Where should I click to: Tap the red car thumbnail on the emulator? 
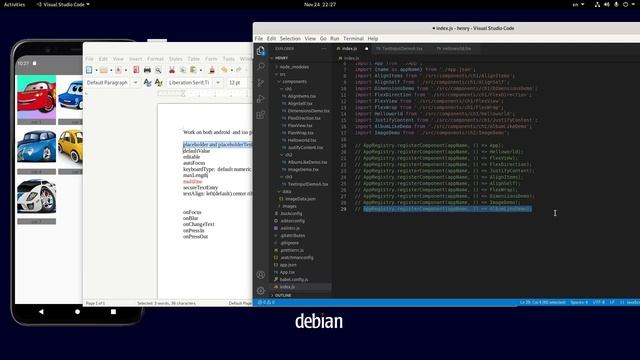pyautogui.click(x=36, y=97)
